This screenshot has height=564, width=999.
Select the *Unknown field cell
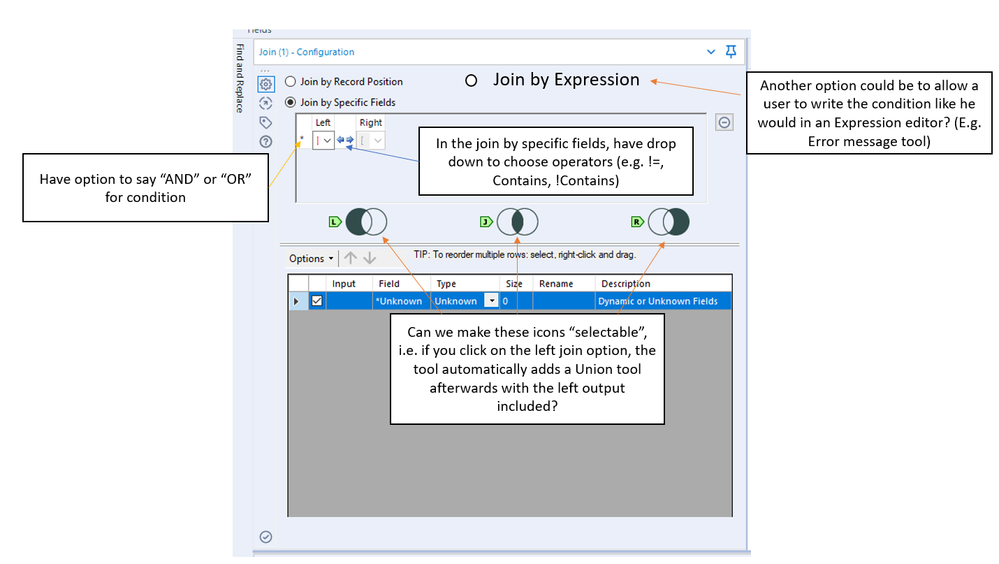pyautogui.click(x=401, y=301)
